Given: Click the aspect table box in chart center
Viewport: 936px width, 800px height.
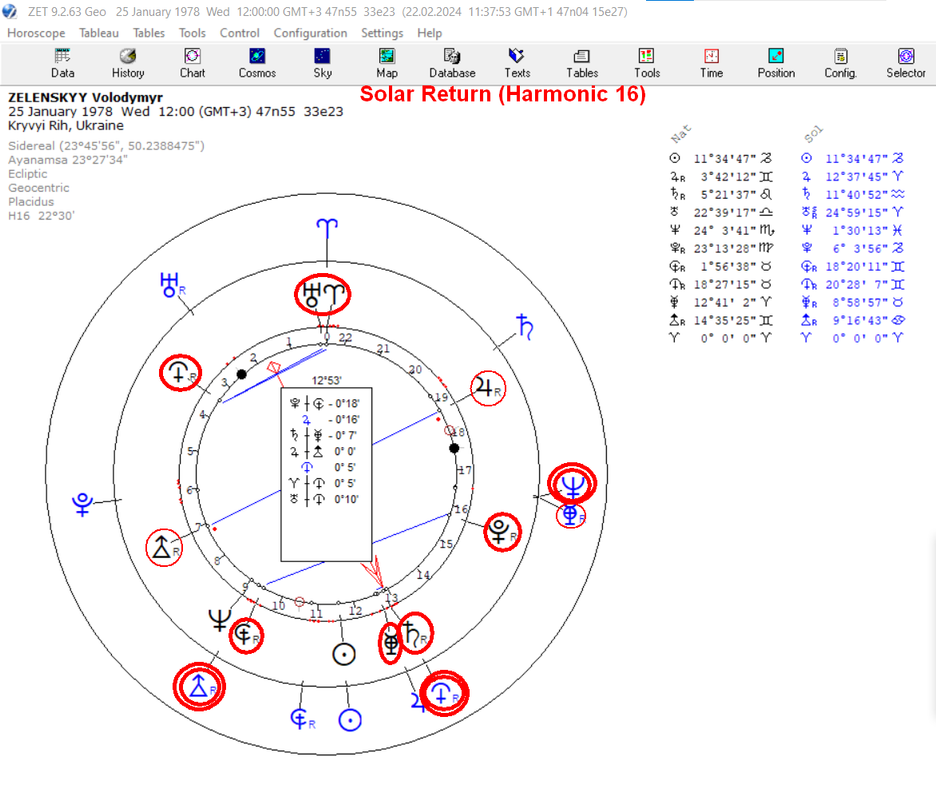Looking at the screenshot, I should tap(327, 475).
